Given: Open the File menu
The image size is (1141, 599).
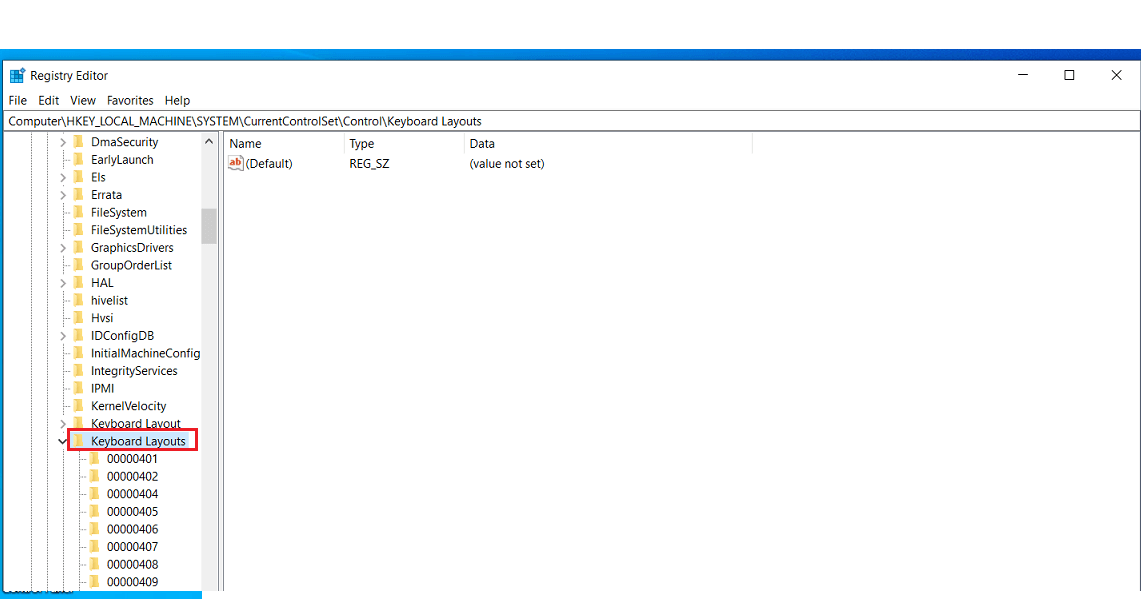Looking at the screenshot, I should point(17,100).
